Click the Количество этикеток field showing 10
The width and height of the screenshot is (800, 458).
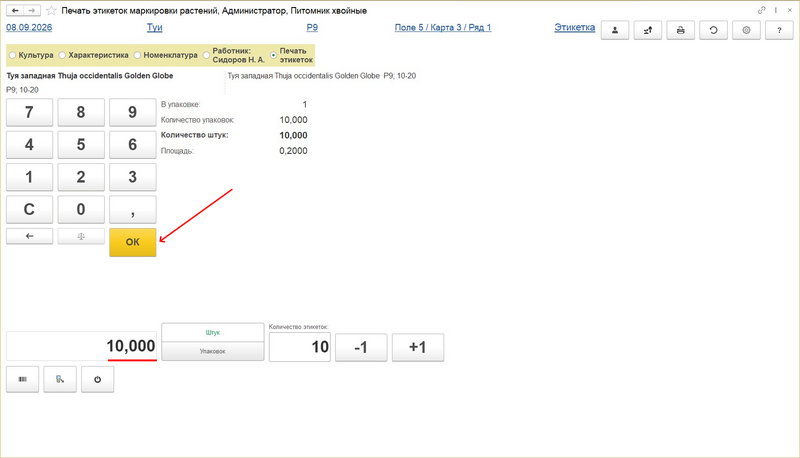tap(300, 347)
